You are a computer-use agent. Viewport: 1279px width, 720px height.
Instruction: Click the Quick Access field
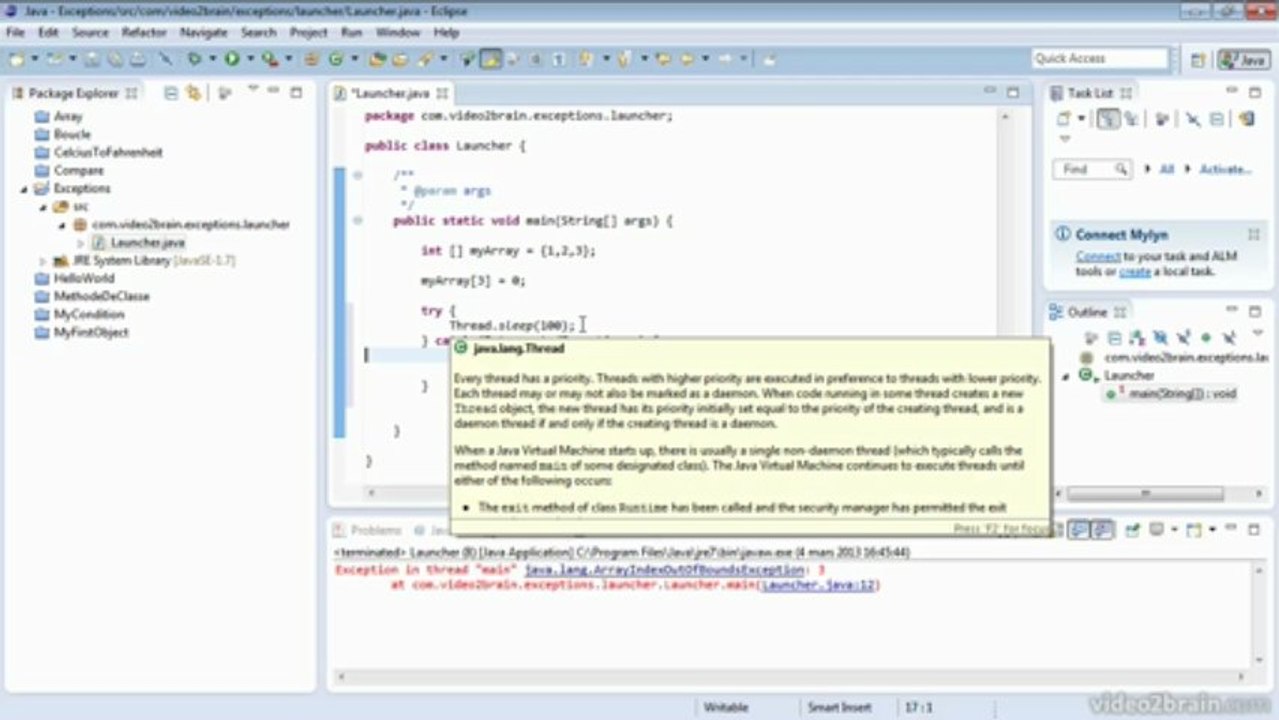click(x=1099, y=59)
